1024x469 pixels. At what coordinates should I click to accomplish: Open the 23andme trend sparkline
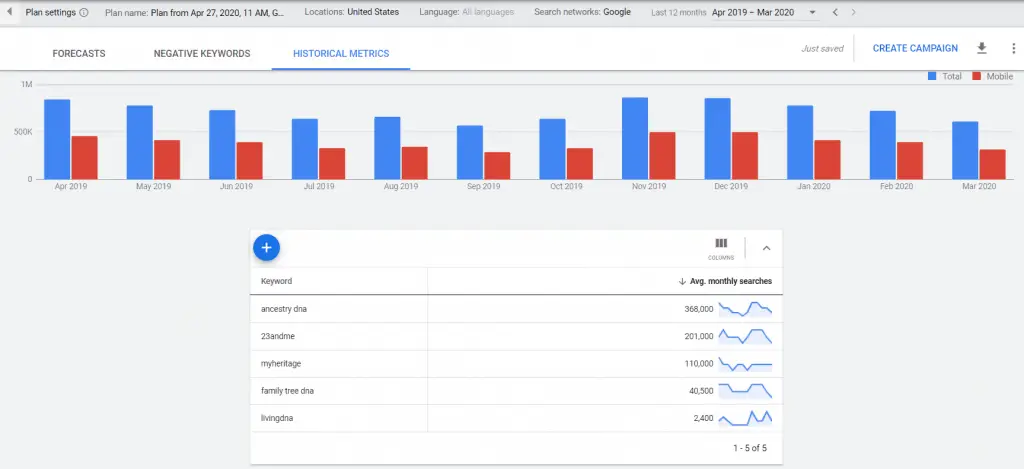(x=745, y=336)
